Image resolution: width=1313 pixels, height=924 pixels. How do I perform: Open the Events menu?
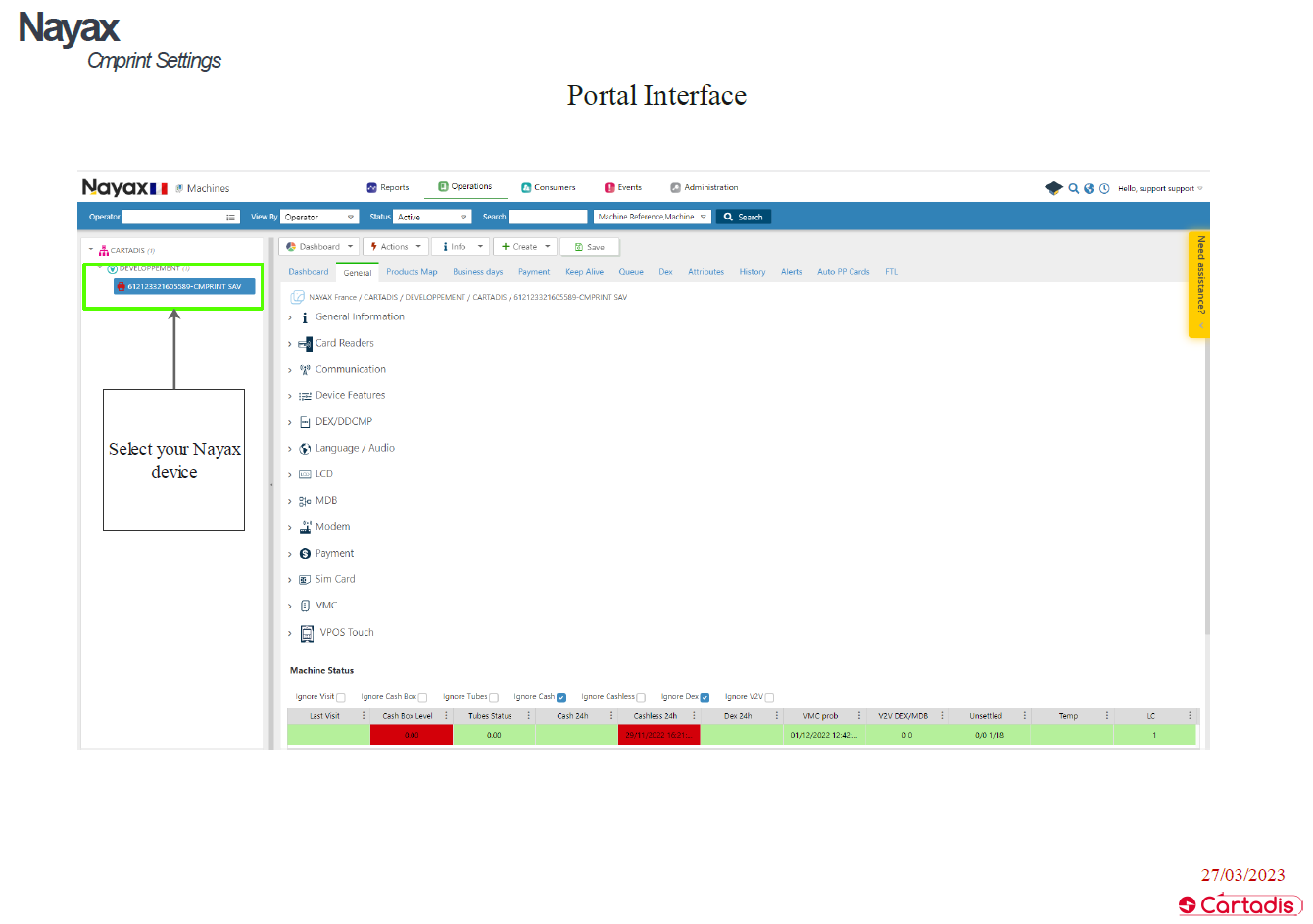[623, 188]
